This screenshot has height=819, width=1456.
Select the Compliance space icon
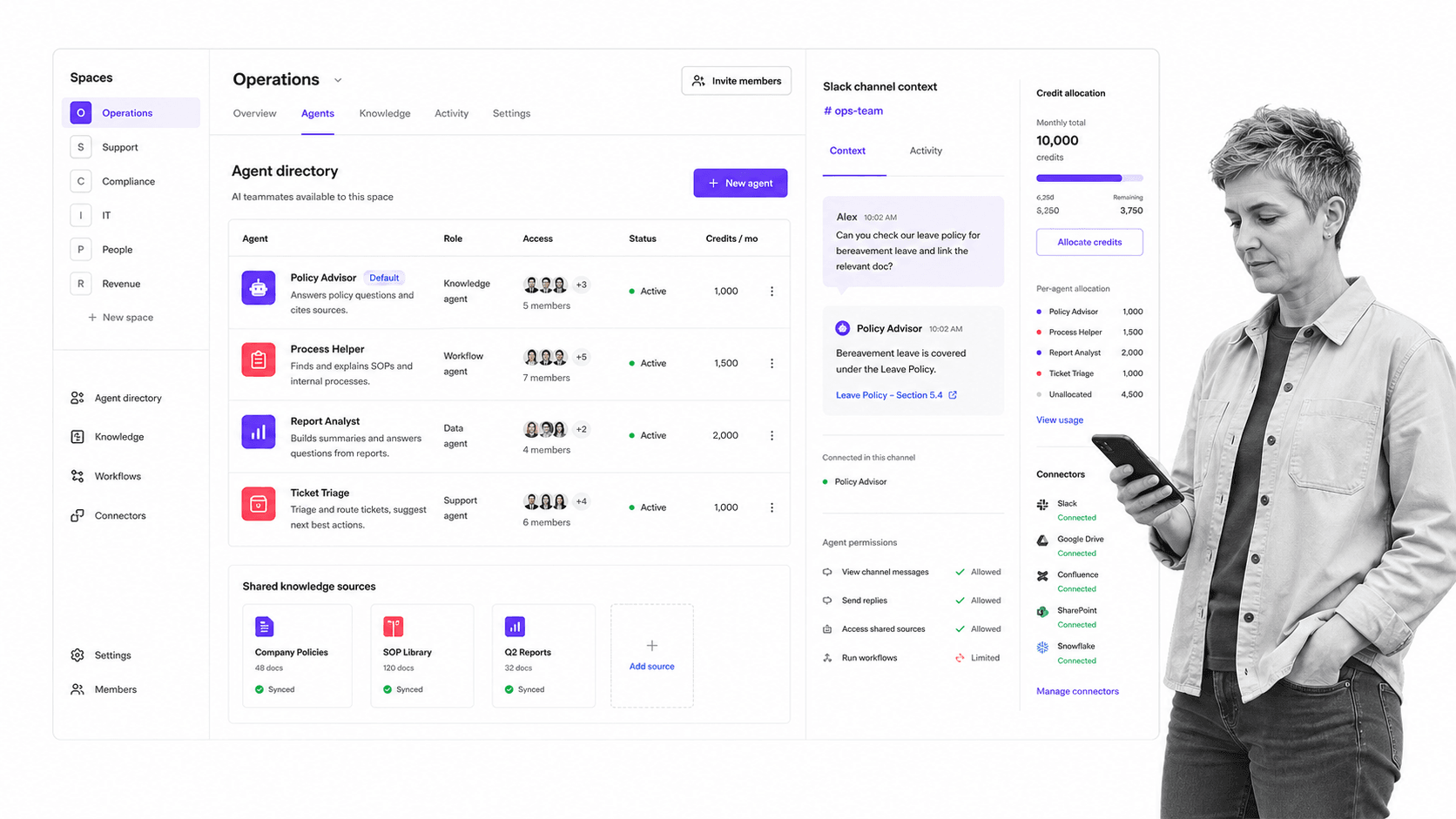tap(80, 181)
